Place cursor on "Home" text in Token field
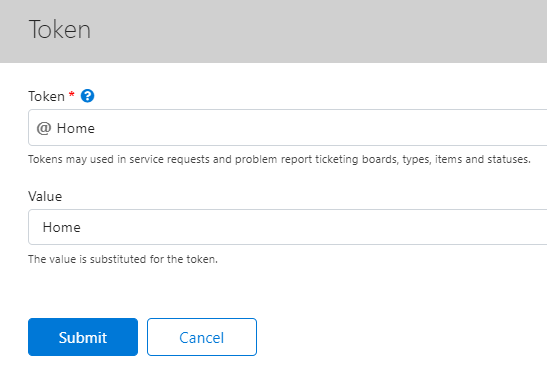The image size is (547, 370). [76, 128]
